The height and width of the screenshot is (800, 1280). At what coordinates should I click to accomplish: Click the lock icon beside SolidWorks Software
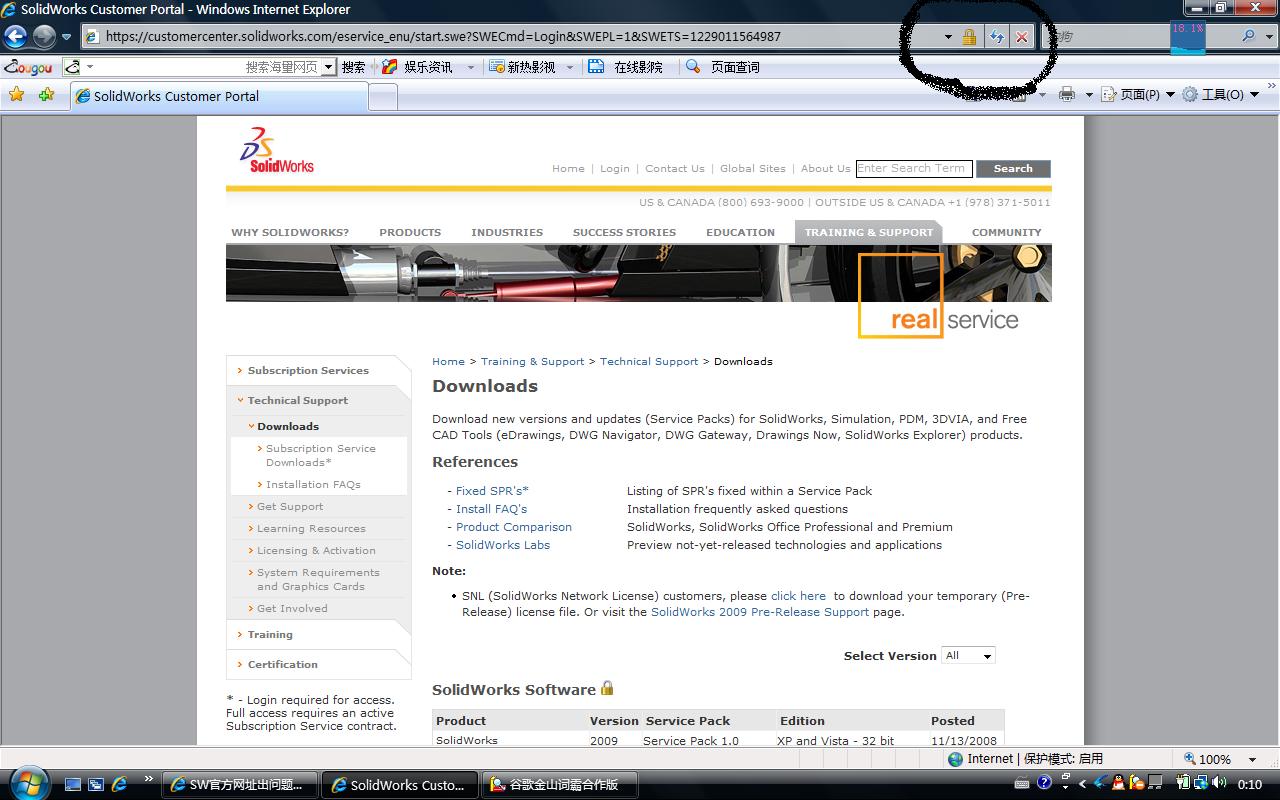click(606, 688)
